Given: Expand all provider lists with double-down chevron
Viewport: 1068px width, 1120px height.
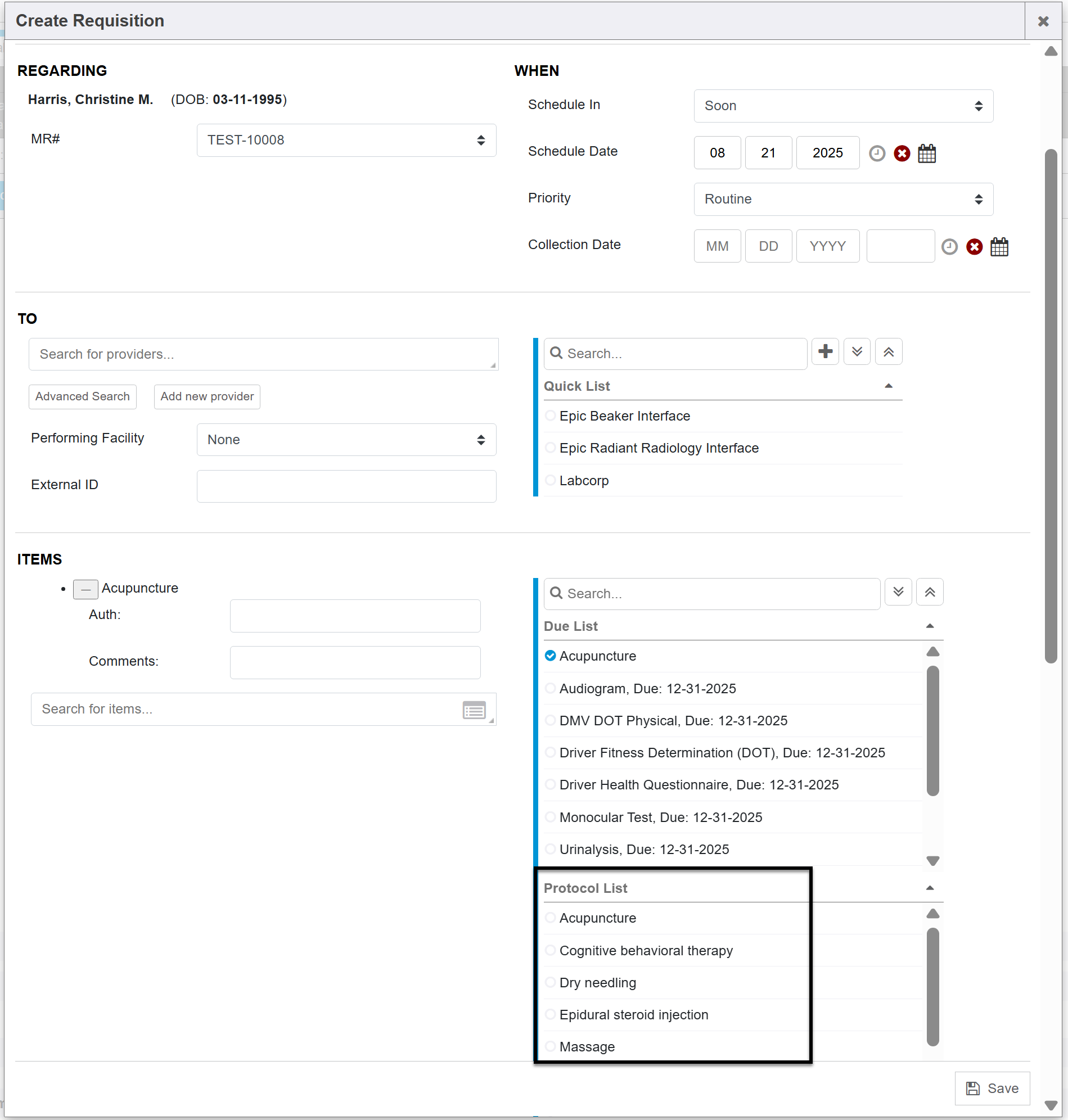Looking at the screenshot, I should [856, 352].
